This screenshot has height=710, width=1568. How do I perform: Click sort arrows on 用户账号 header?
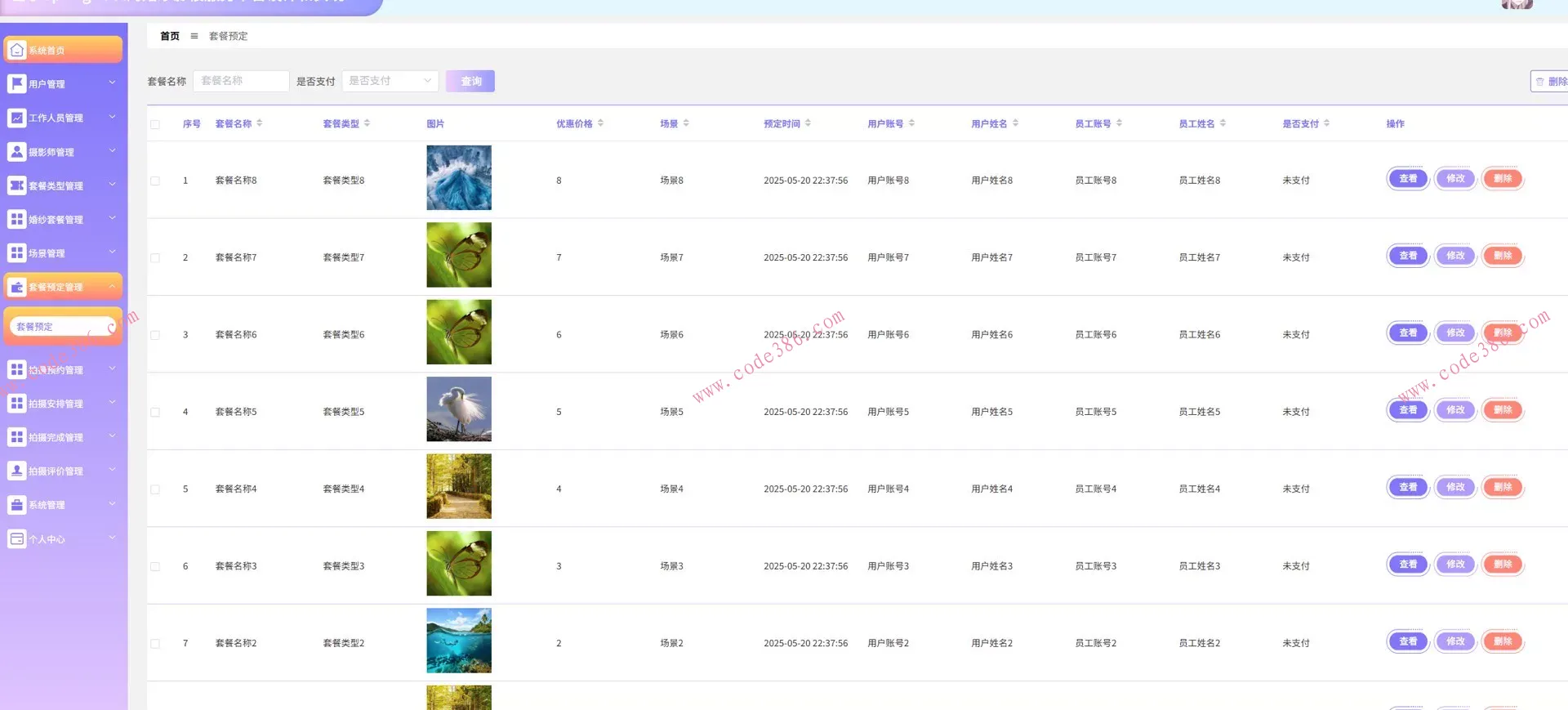pyautogui.click(x=912, y=123)
